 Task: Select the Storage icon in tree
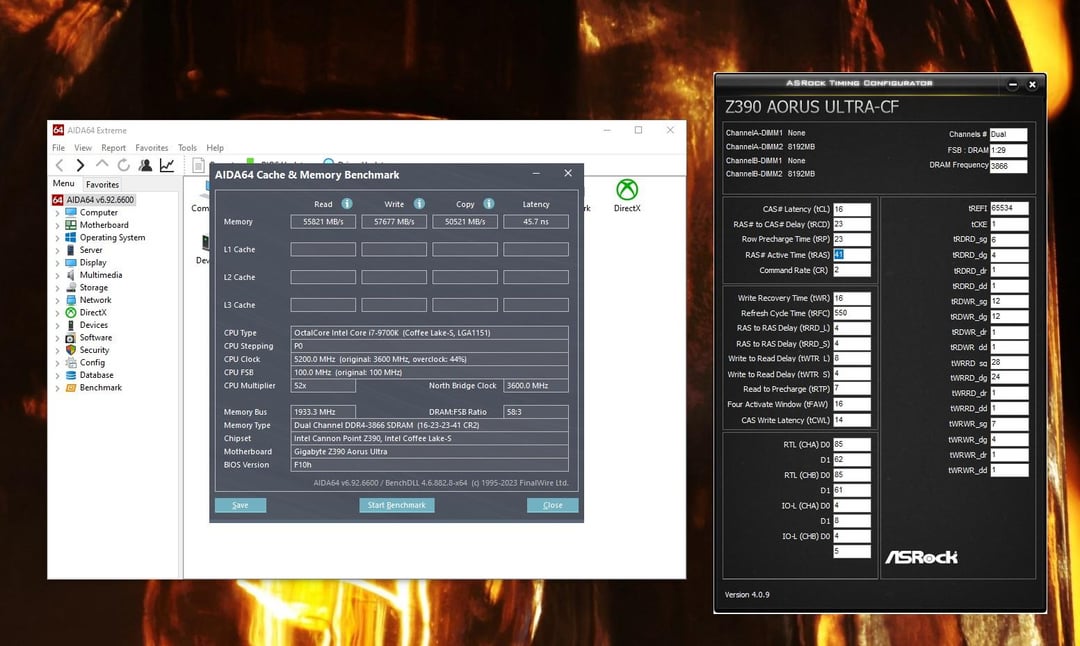tap(70, 287)
